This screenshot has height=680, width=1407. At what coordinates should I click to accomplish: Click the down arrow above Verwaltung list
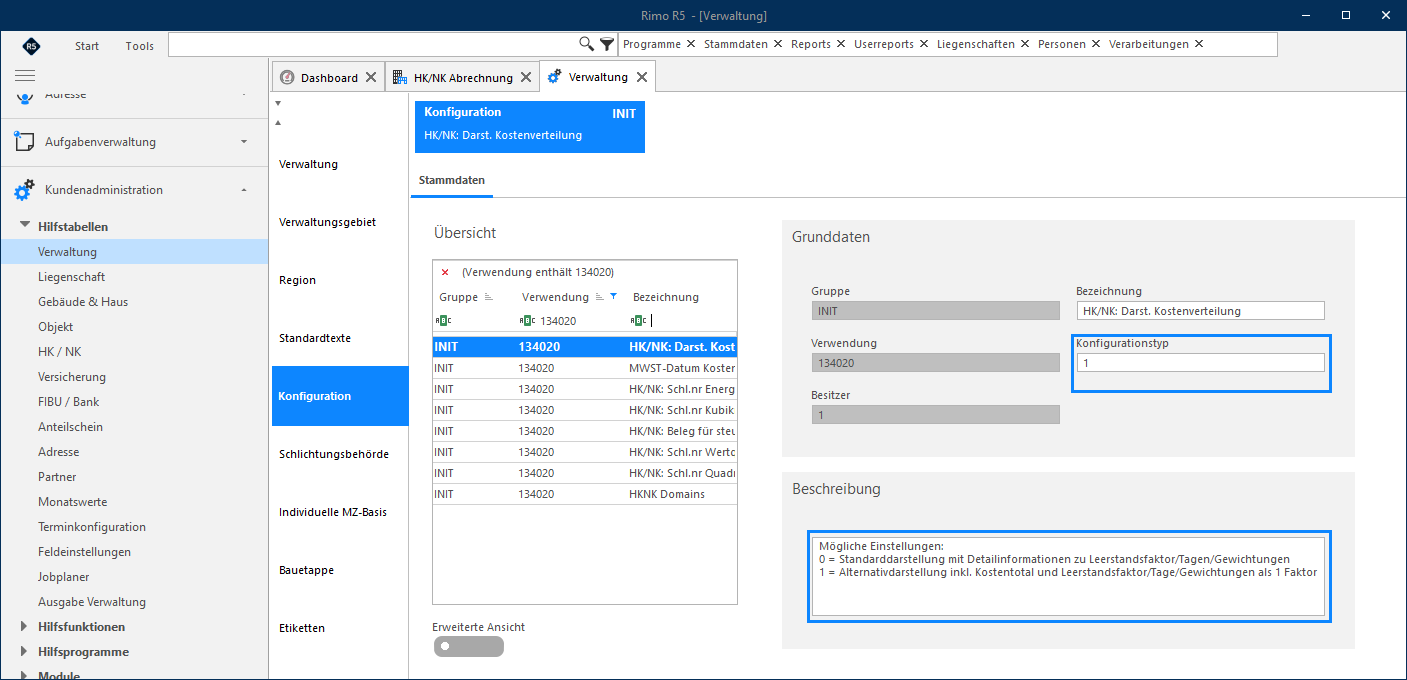point(279,103)
